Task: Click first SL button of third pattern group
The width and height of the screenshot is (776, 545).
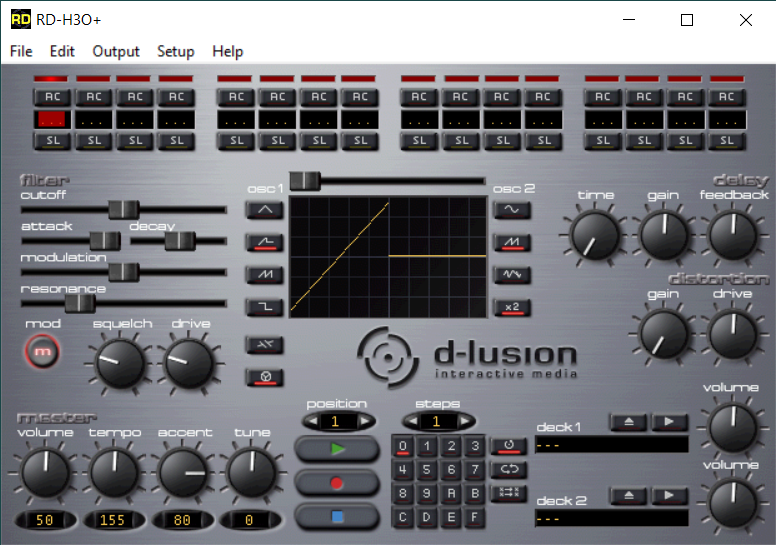Action: tap(419, 141)
